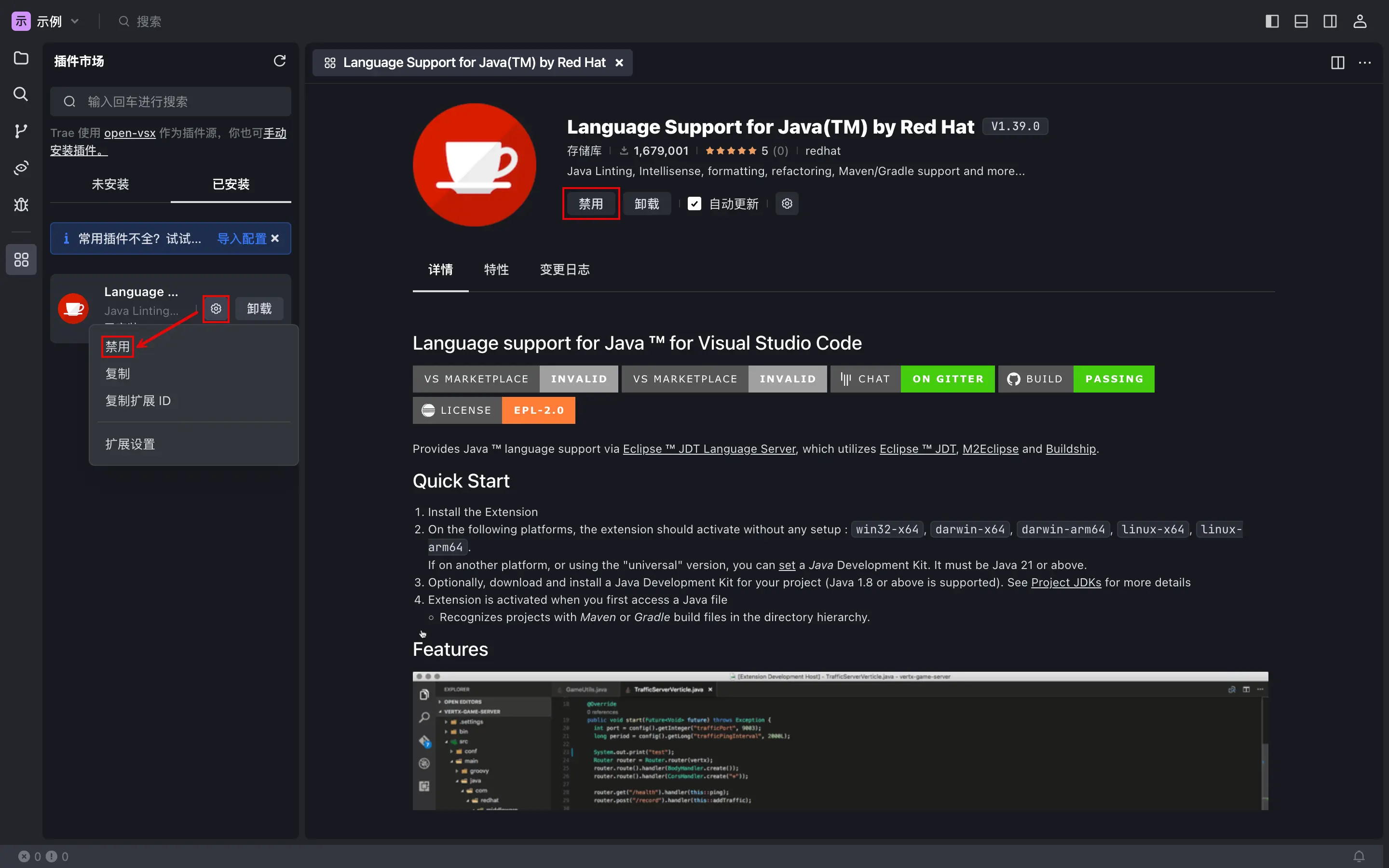Screen dimensions: 1389x868
Task: Switch to the 详情 tab
Action: 440,270
